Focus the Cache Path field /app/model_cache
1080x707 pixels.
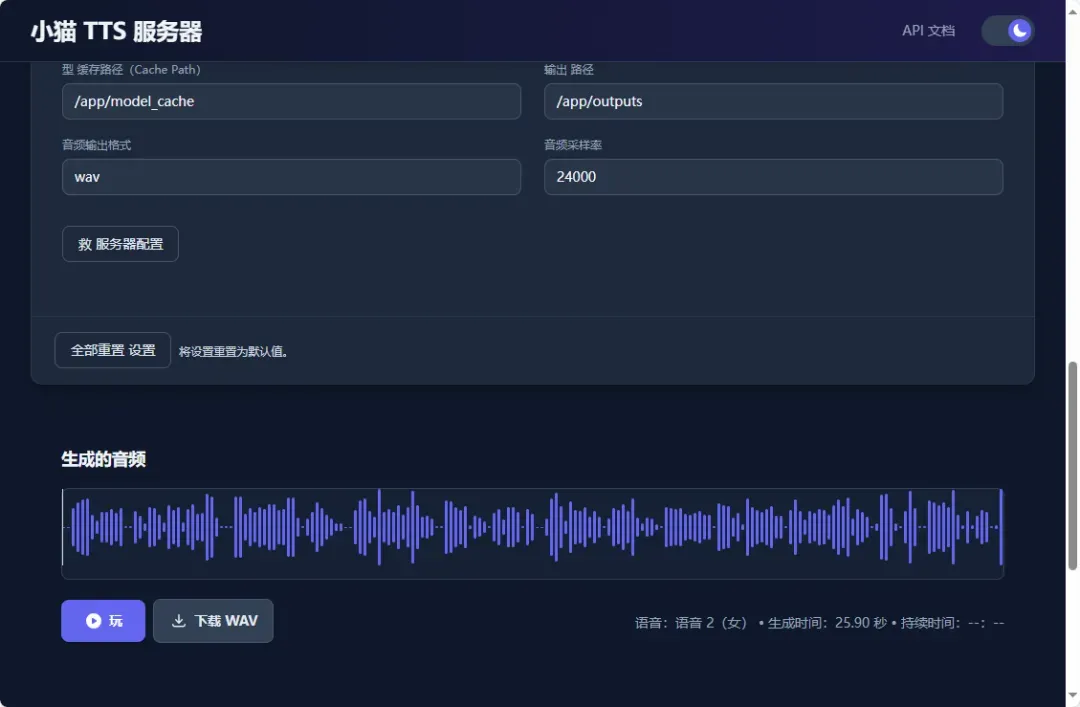[x=291, y=101]
